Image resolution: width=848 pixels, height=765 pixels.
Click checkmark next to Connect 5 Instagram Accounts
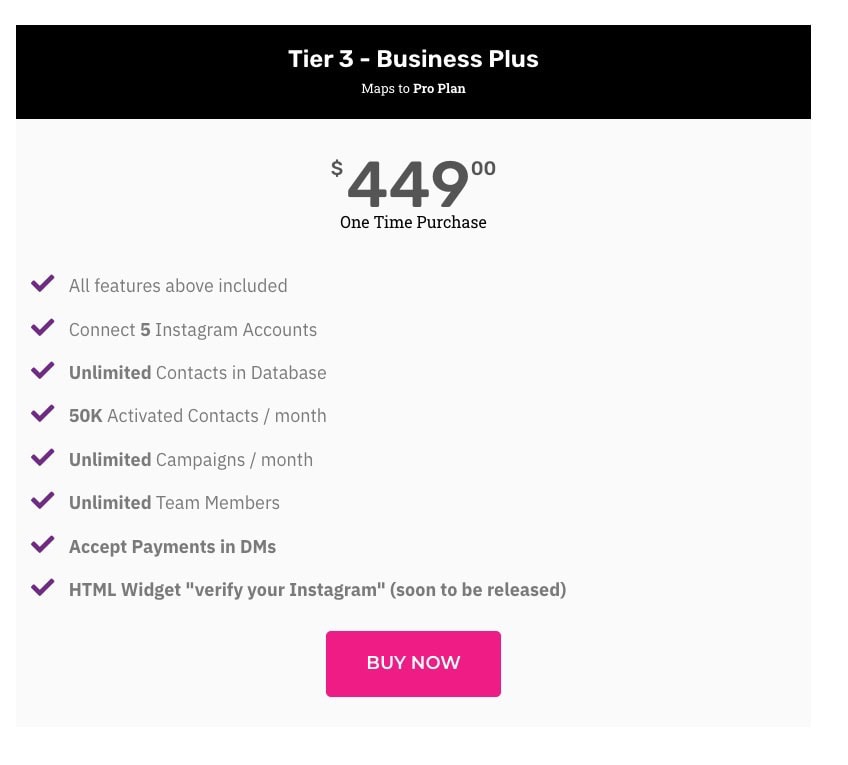point(43,327)
